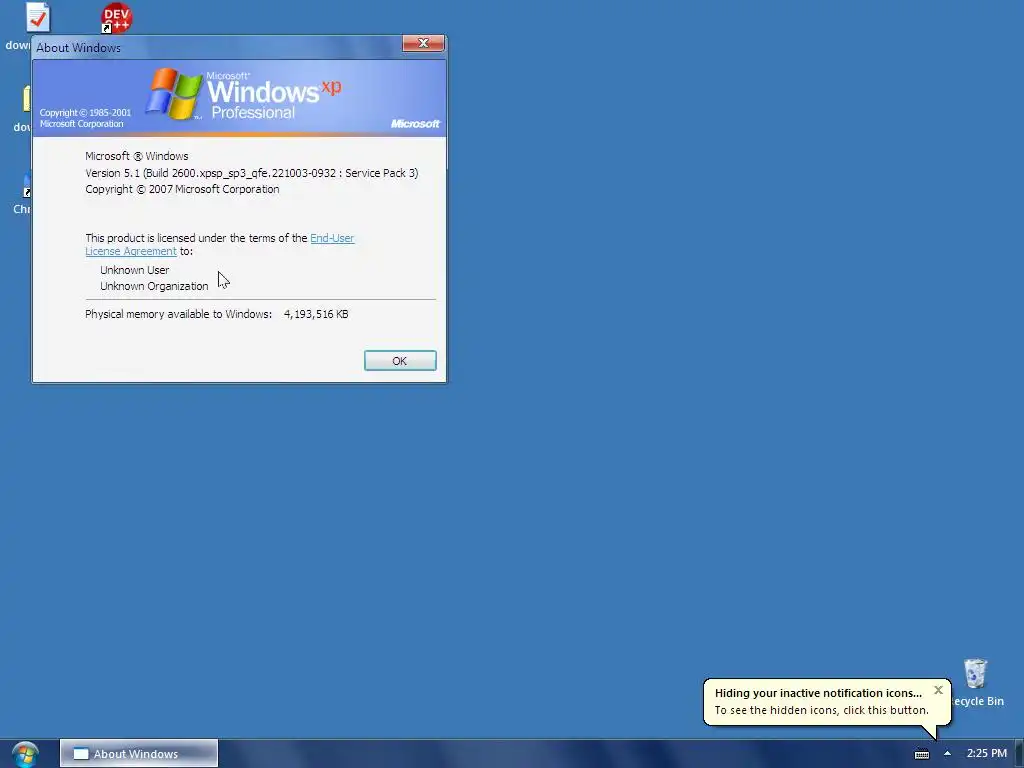The height and width of the screenshot is (768, 1024).
Task: Select the checkmark document desktop icon
Action: (38, 18)
